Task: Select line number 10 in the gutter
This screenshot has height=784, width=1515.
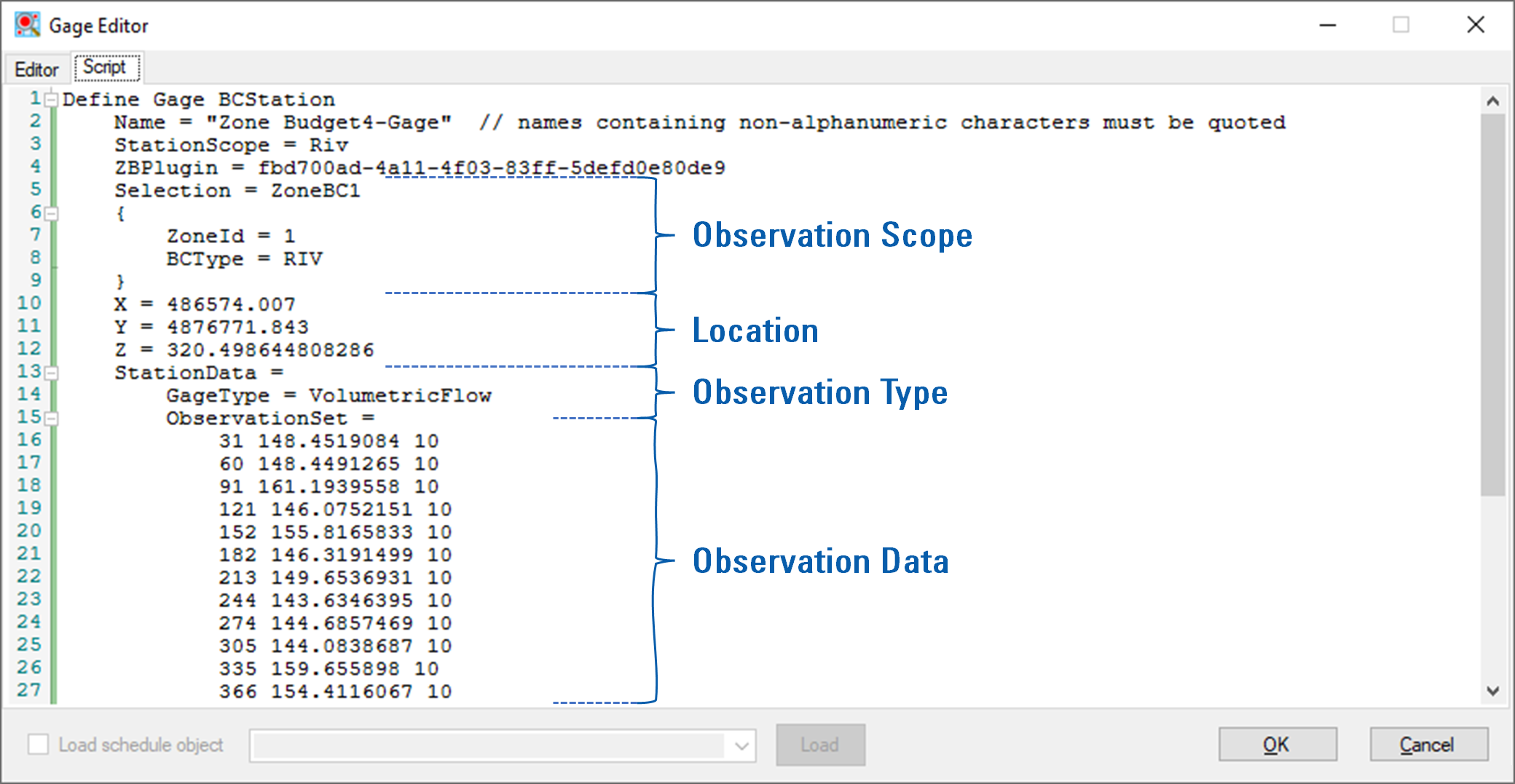Action: (x=30, y=304)
